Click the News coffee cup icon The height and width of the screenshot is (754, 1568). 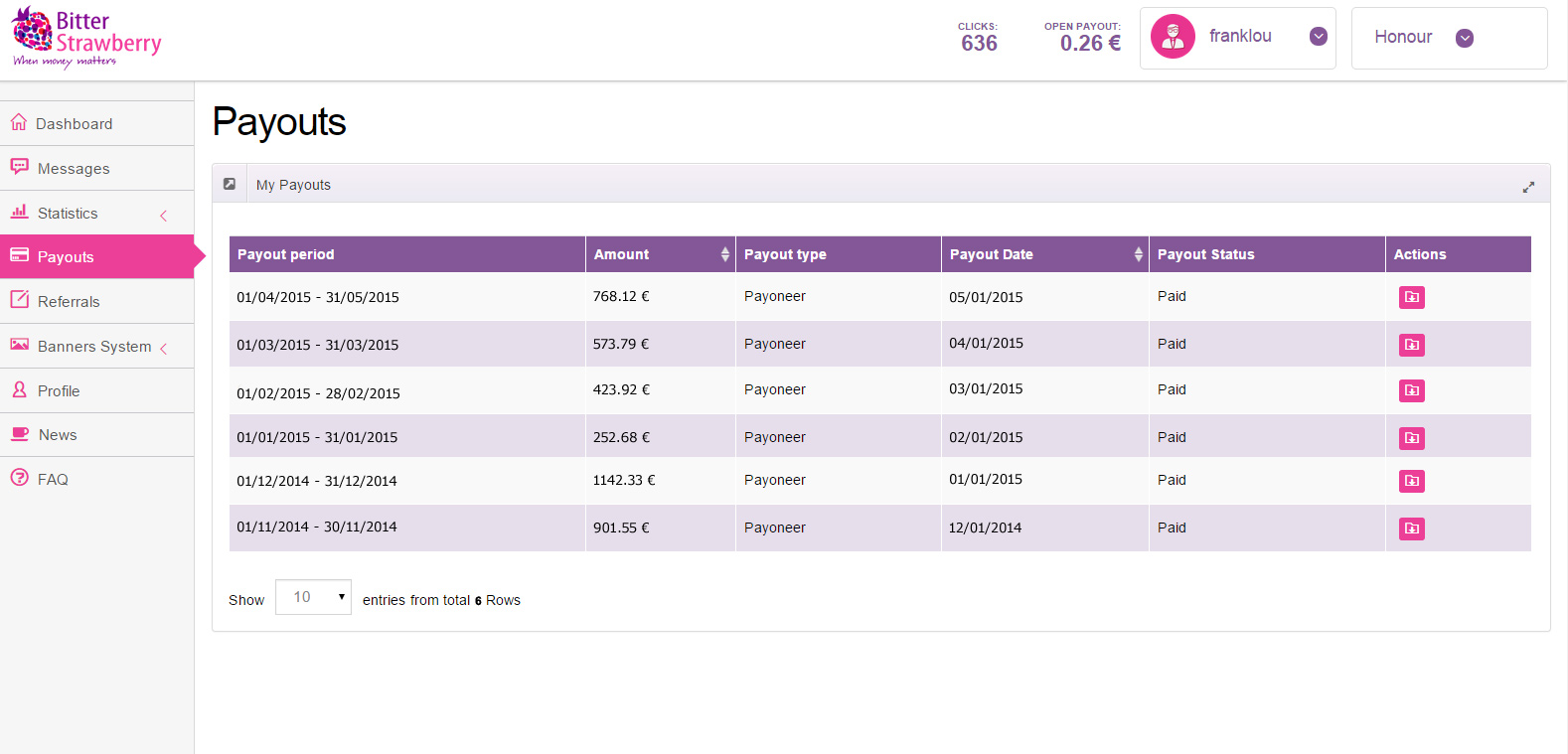(x=20, y=434)
